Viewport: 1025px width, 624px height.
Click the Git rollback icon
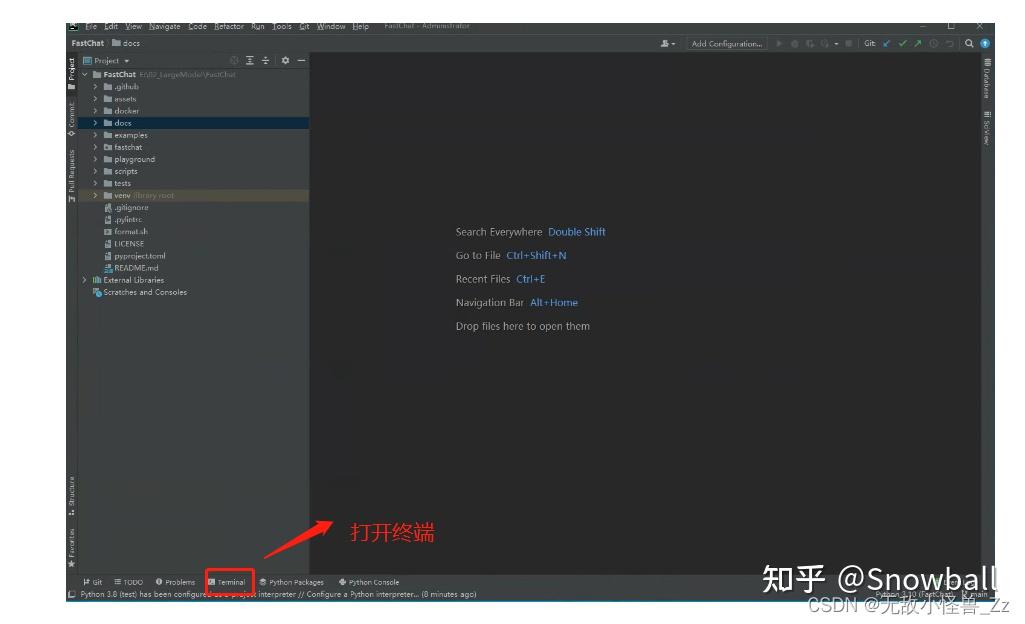(949, 44)
